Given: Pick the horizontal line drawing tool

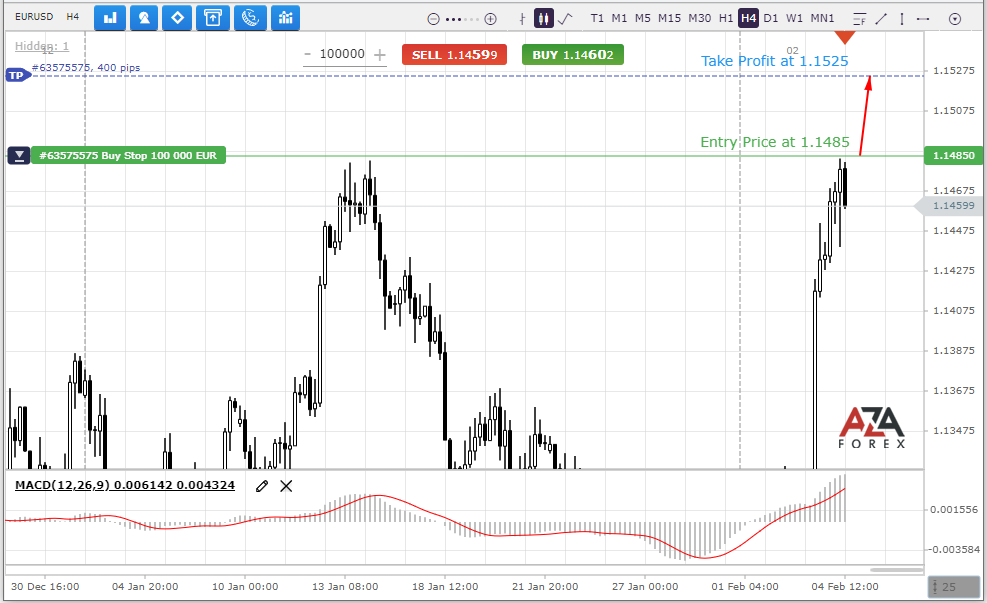Looking at the screenshot, I should click(x=923, y=19).
